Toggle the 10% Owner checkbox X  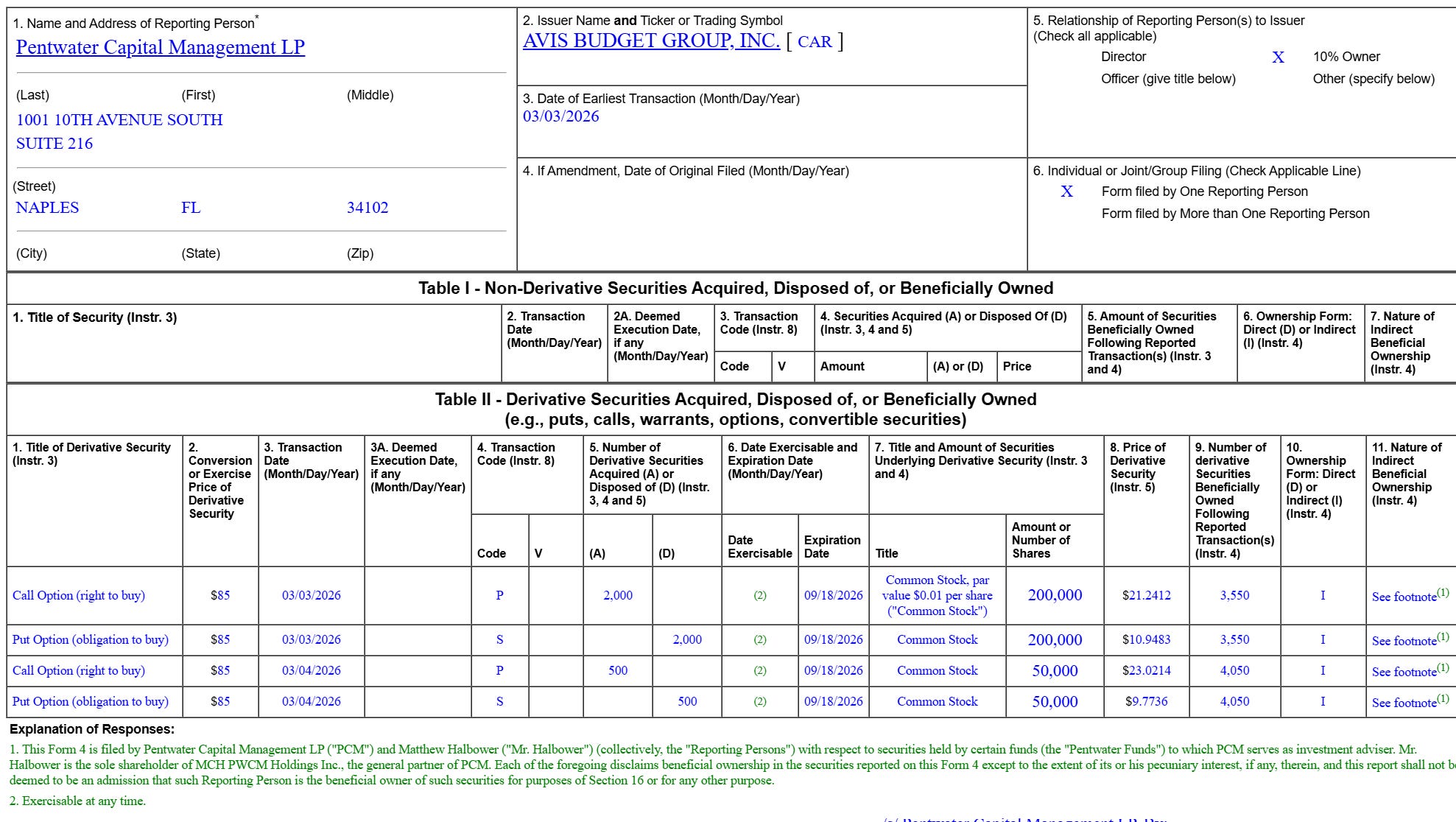tap(1278, 57)
